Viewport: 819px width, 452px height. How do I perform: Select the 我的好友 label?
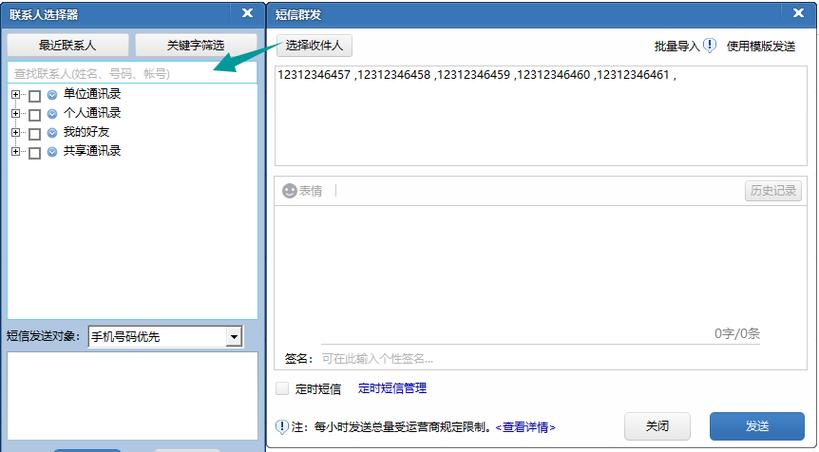click(87, 132)
